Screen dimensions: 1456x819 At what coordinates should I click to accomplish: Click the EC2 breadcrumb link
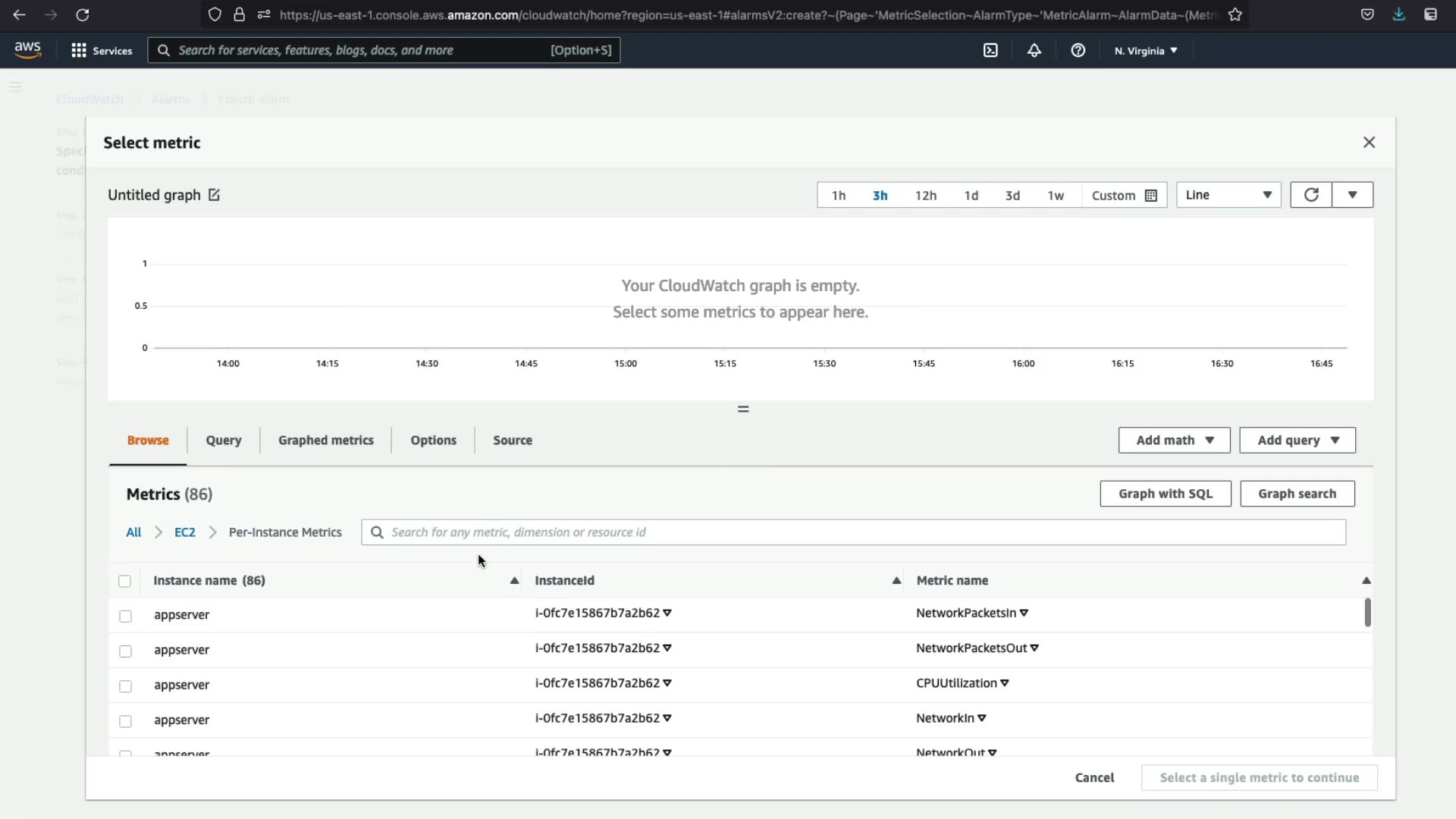click(x=184, y=532)
